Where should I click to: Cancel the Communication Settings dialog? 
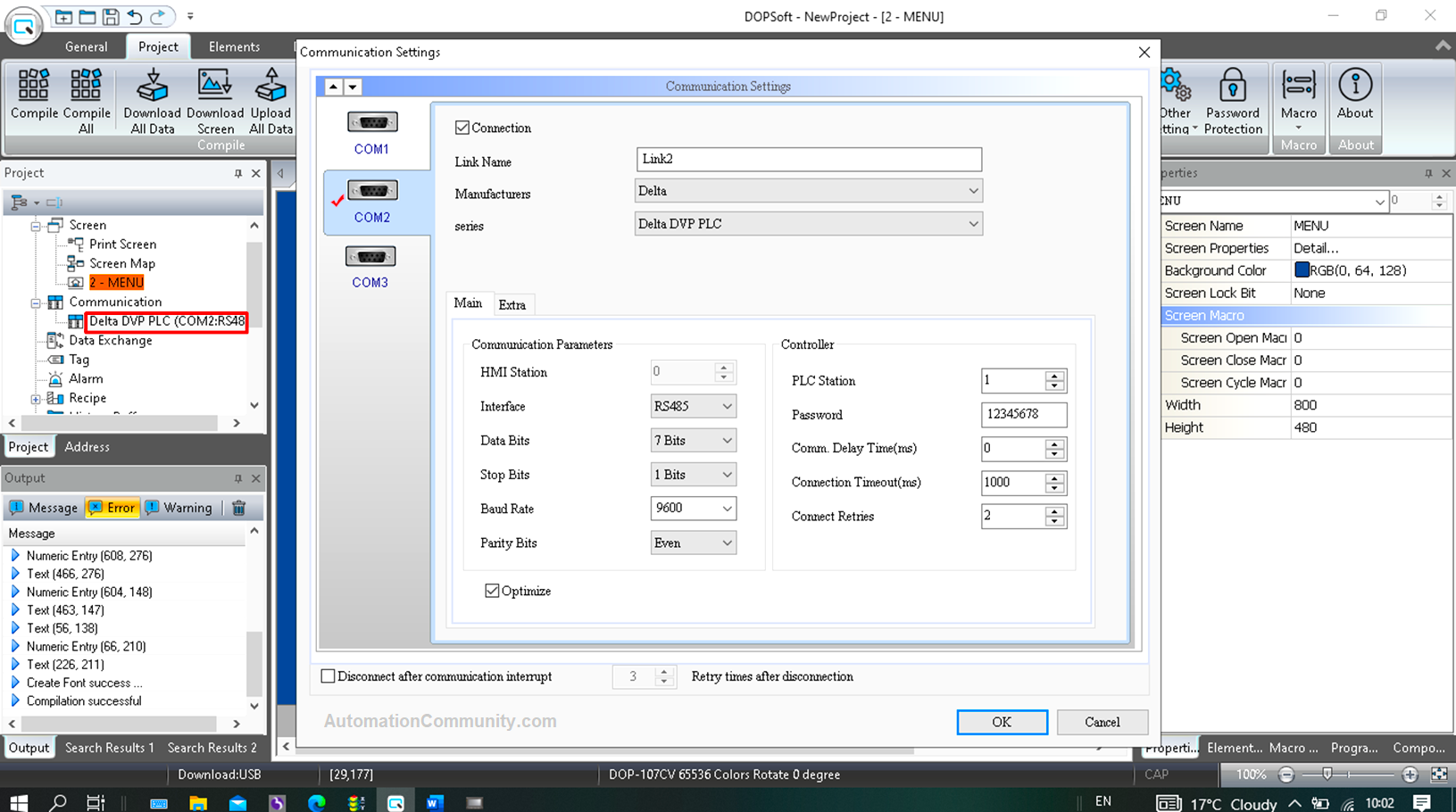[x=1102, y=722]
